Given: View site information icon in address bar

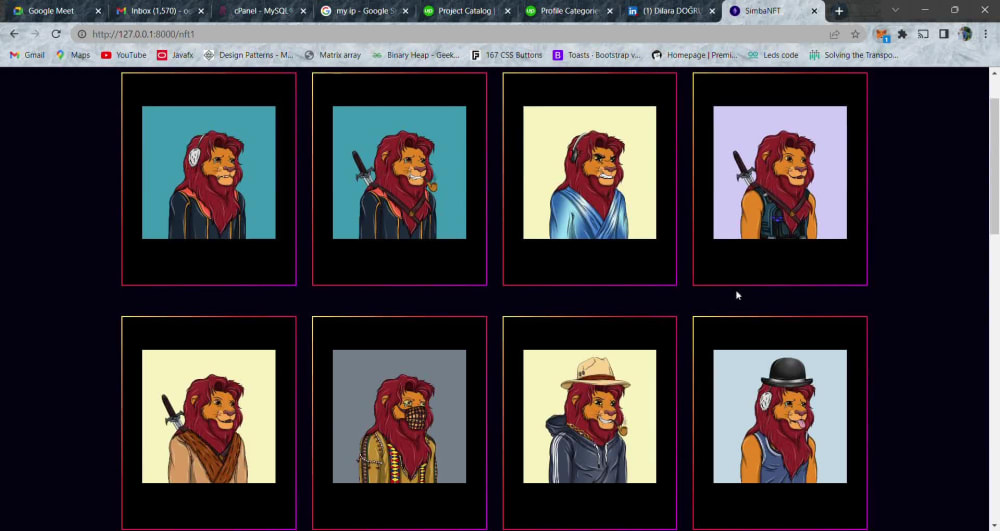Looking at the screenshot, I should (x=82, y=34).
